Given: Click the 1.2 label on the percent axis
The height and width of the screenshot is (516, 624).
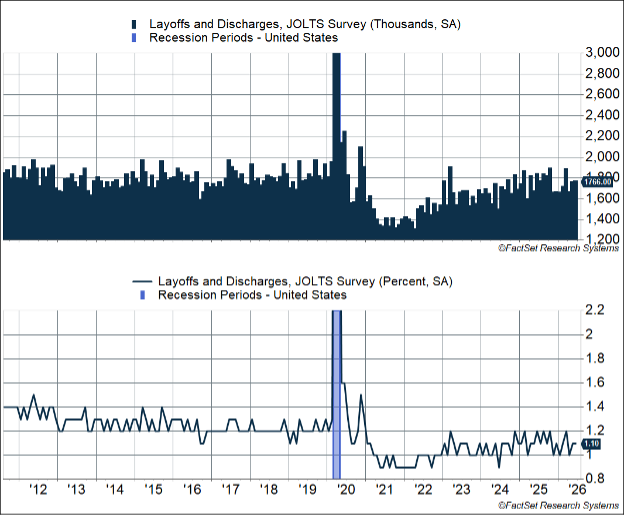Looking at the screenshot, I should [595, 431].
